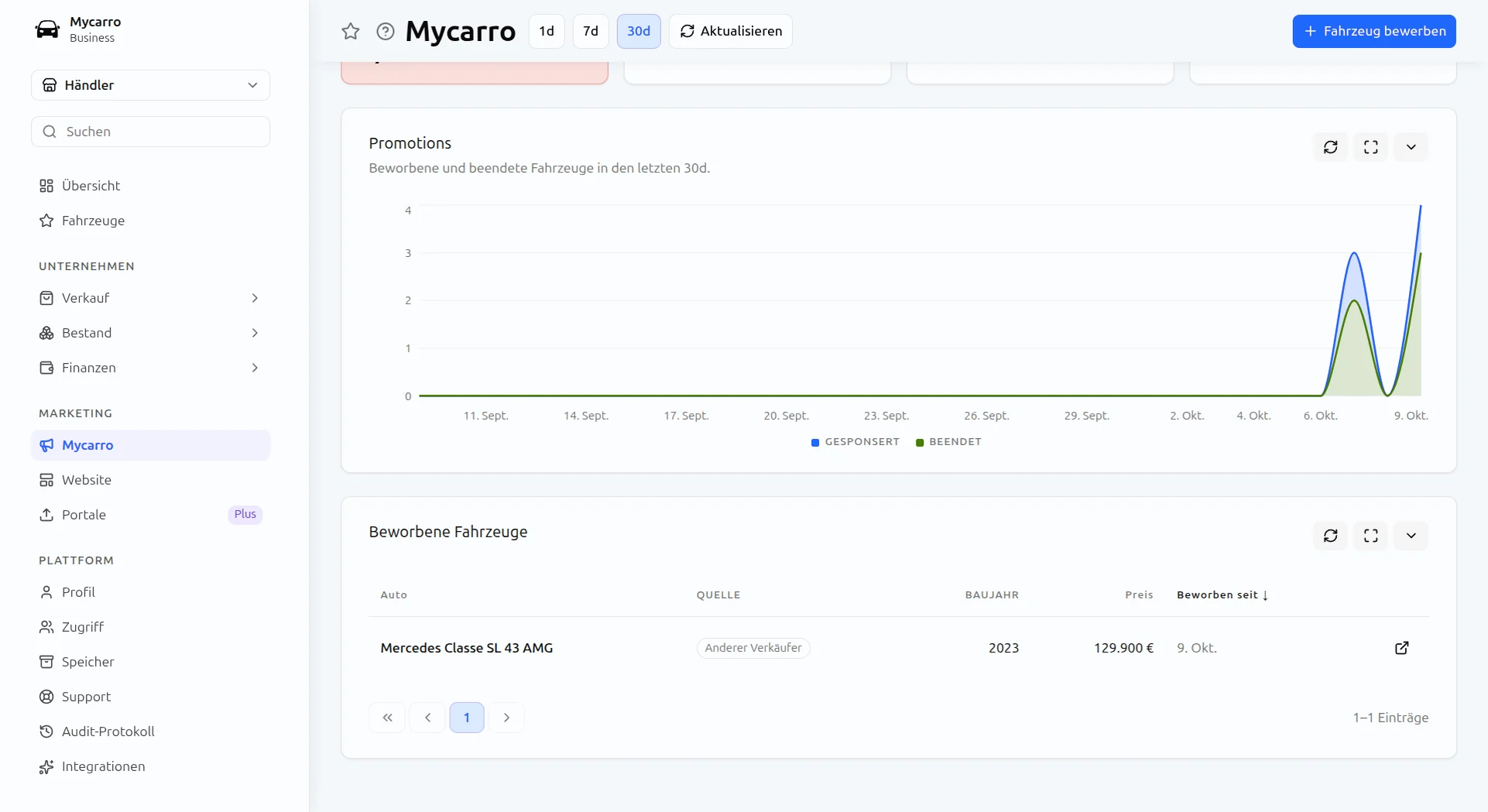Screen dimensions: 1488x812
Task: Go to previous page of entries
Action: click(427, 718)
